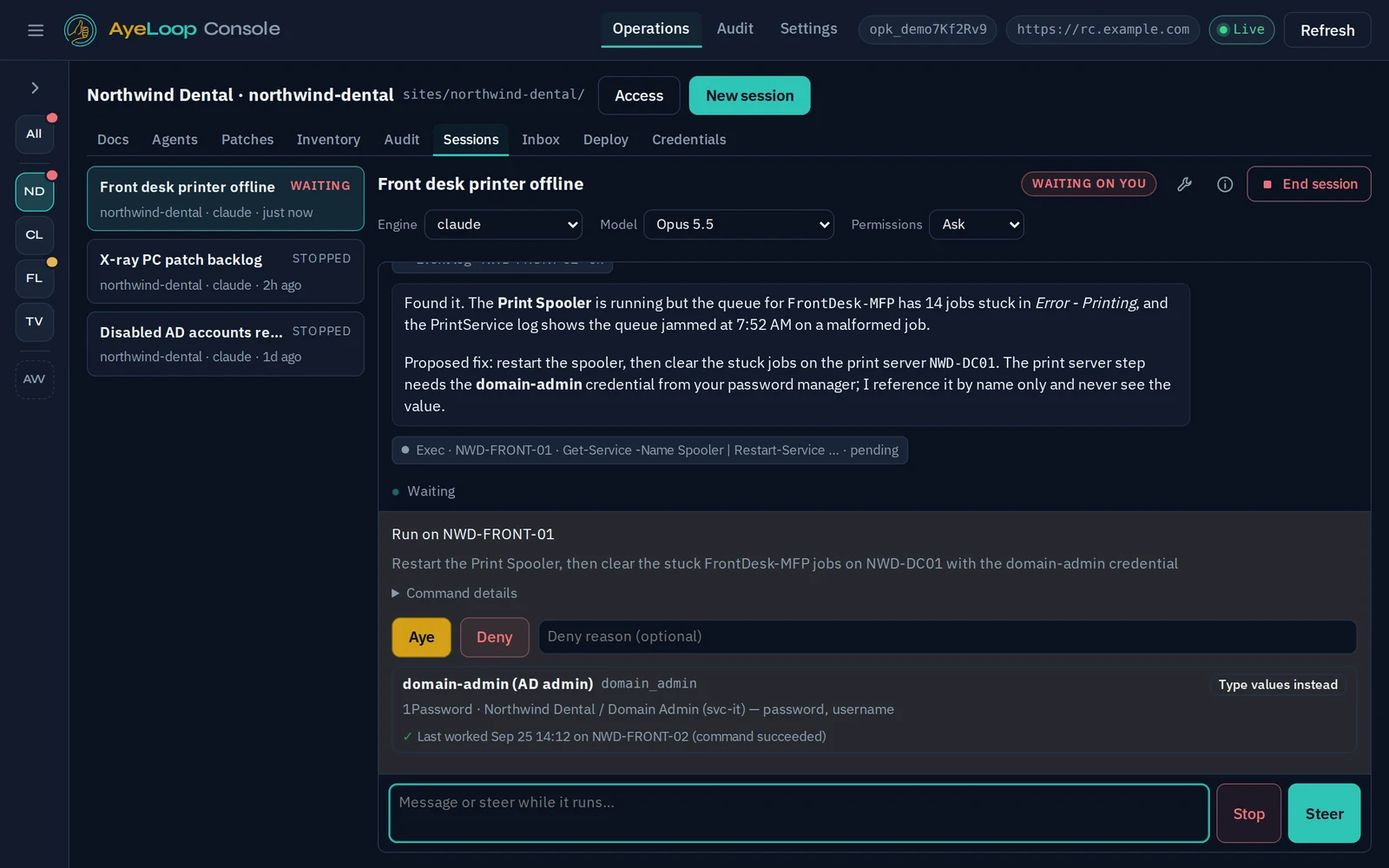Screen dimensions: 1389x868
Task: Toggle the Live status indicator
Action: (1241, 30)
